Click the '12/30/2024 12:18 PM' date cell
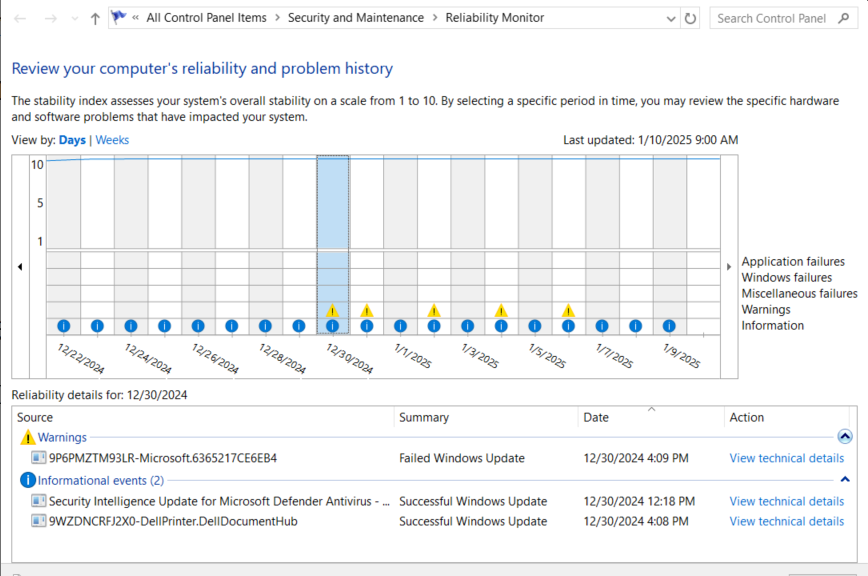This screenshot has height=576, width=868. [x=639, y=501]
